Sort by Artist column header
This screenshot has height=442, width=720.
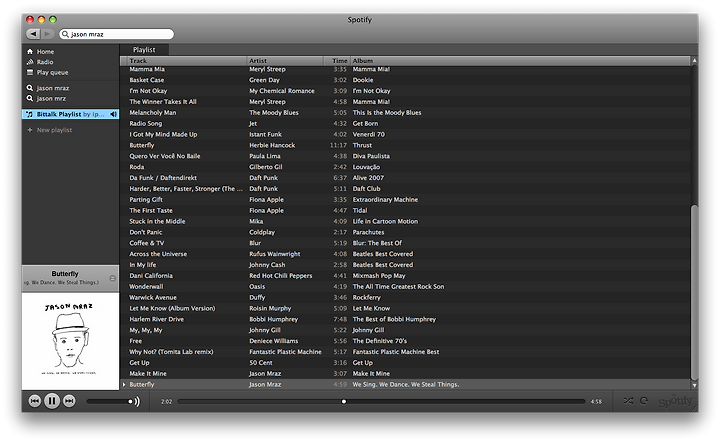(285, 61)
